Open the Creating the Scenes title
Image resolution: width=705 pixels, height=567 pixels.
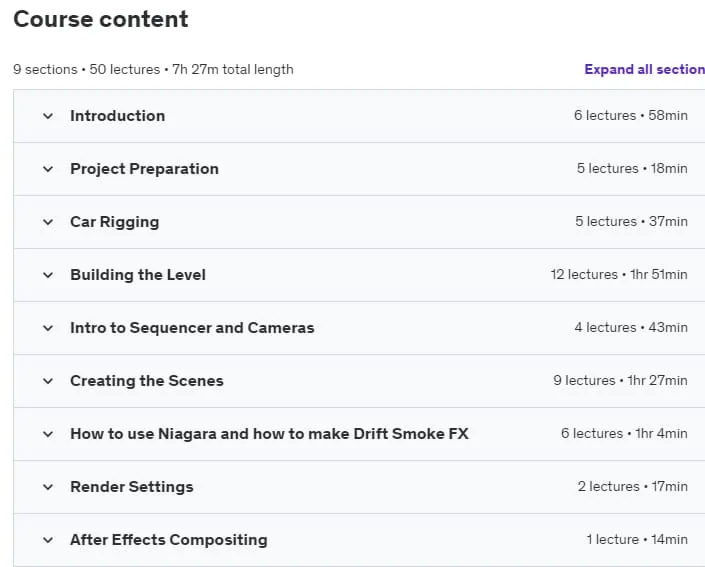pyautogui.click(x=147, y=381)
